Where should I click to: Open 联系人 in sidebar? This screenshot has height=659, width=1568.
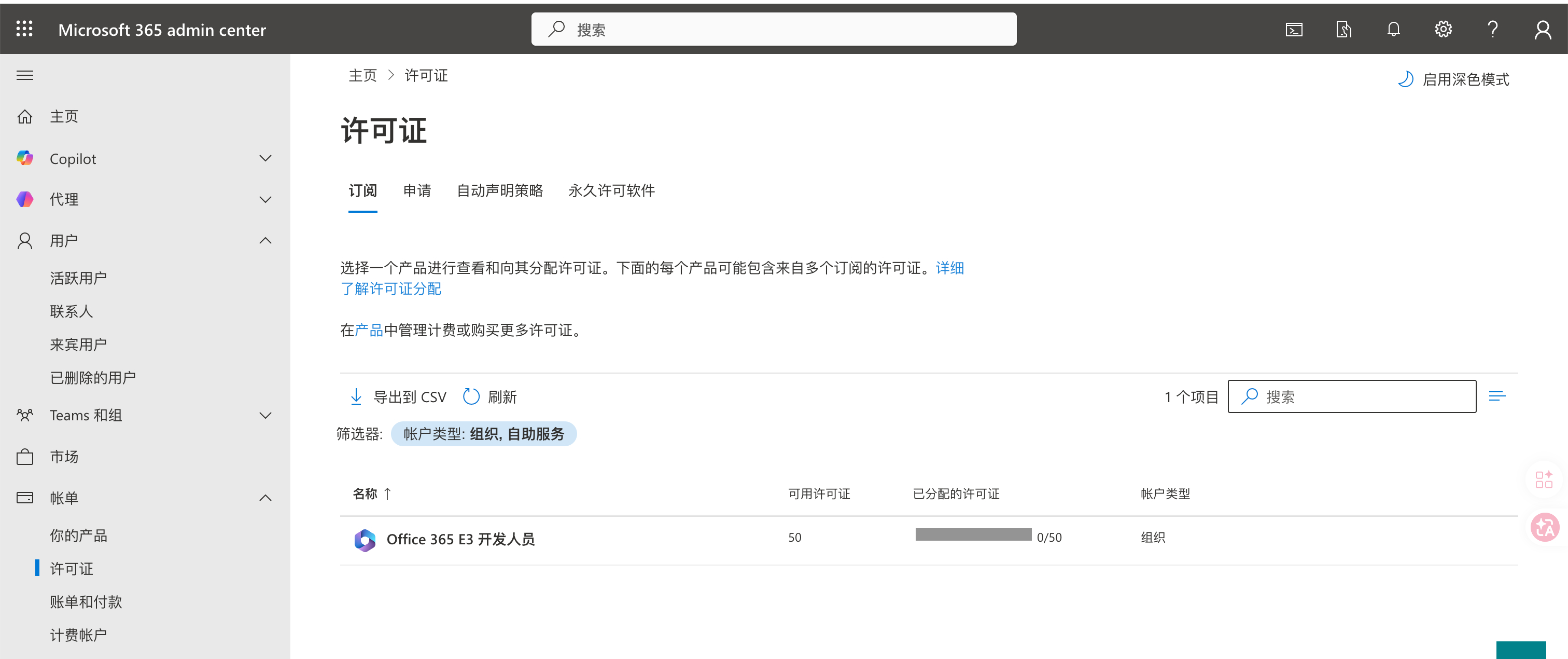pos(71,311)
